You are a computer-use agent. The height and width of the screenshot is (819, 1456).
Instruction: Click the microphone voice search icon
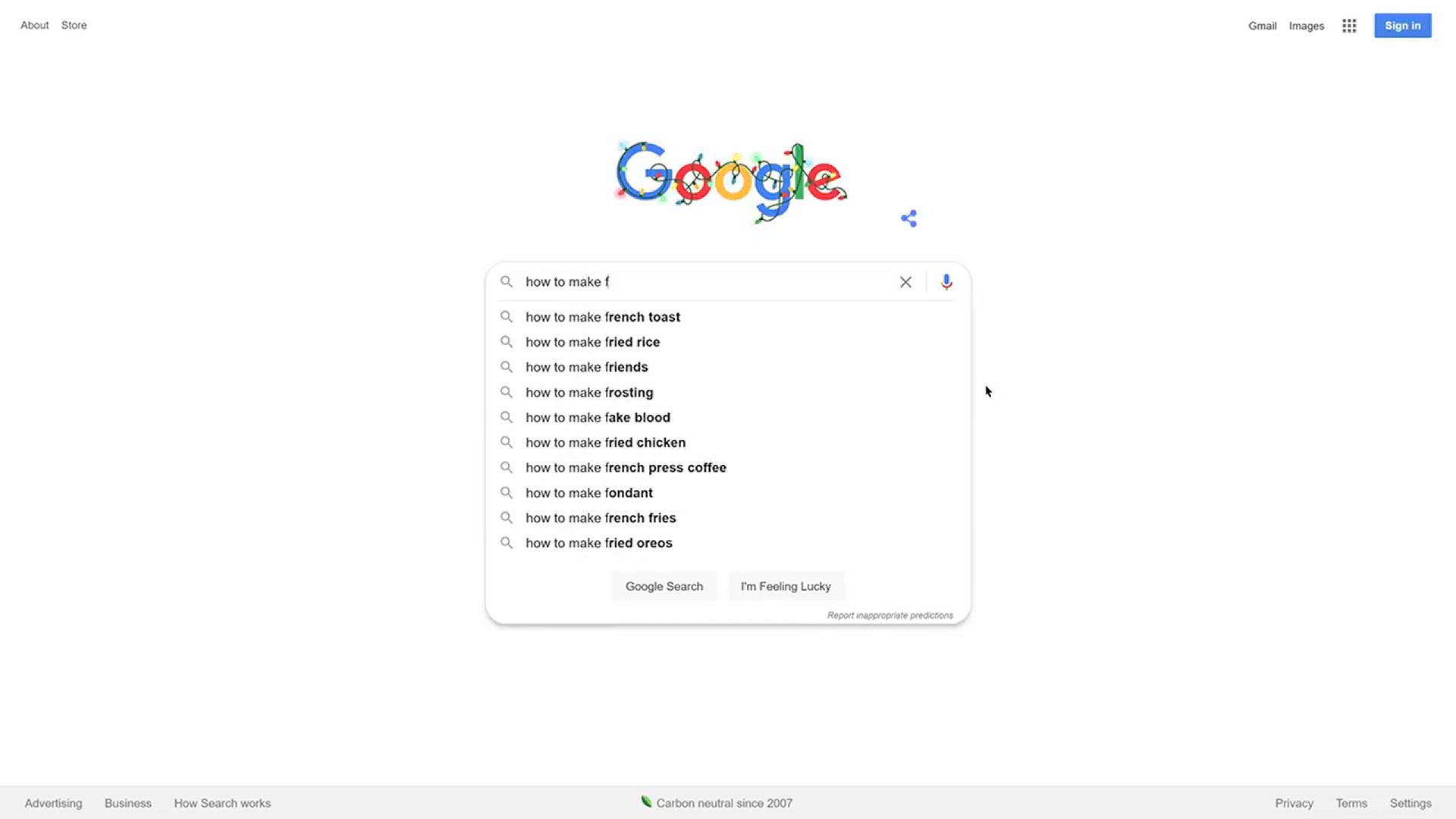point(944,281)
